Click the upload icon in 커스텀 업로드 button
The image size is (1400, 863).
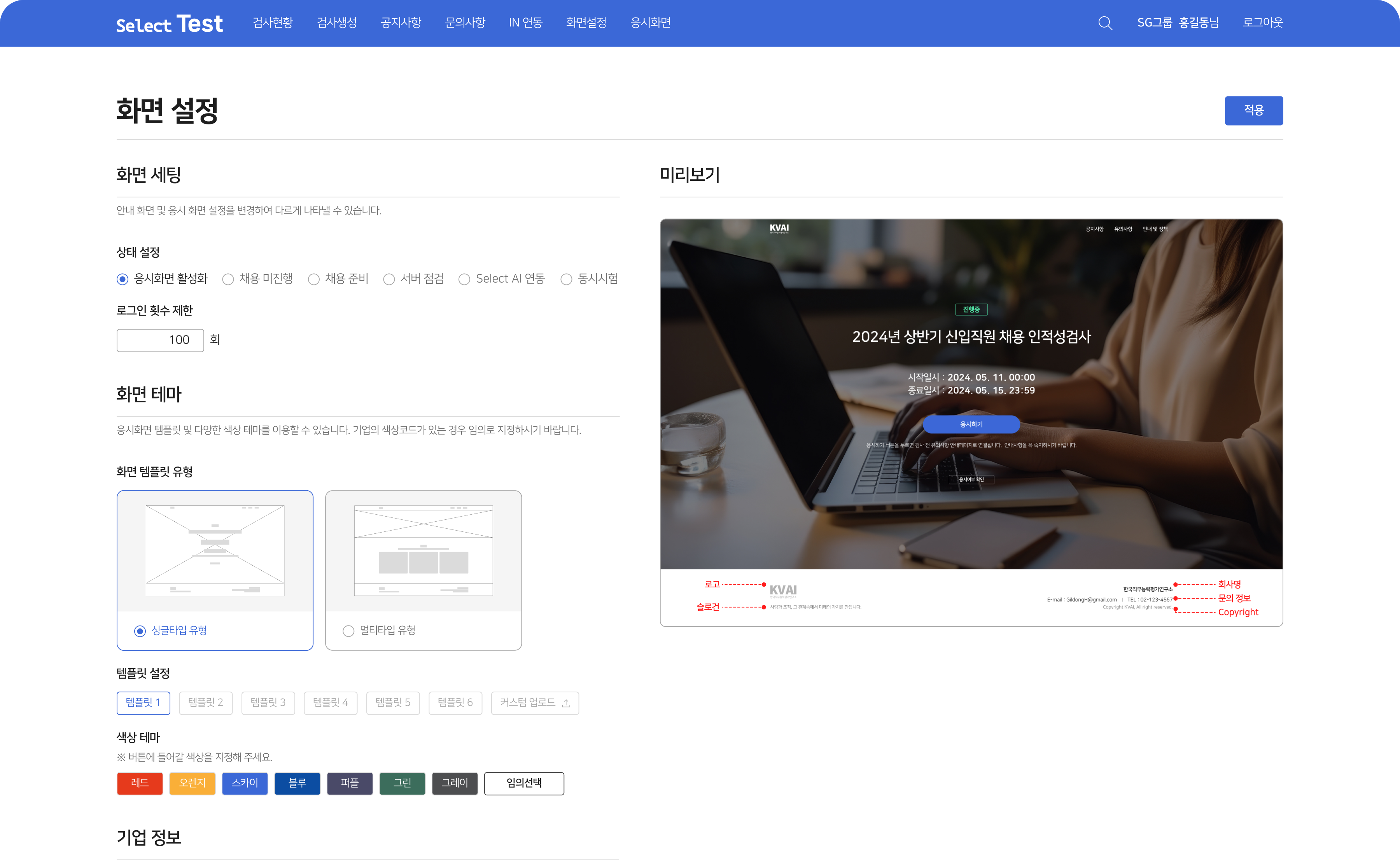tap(566, 703)
